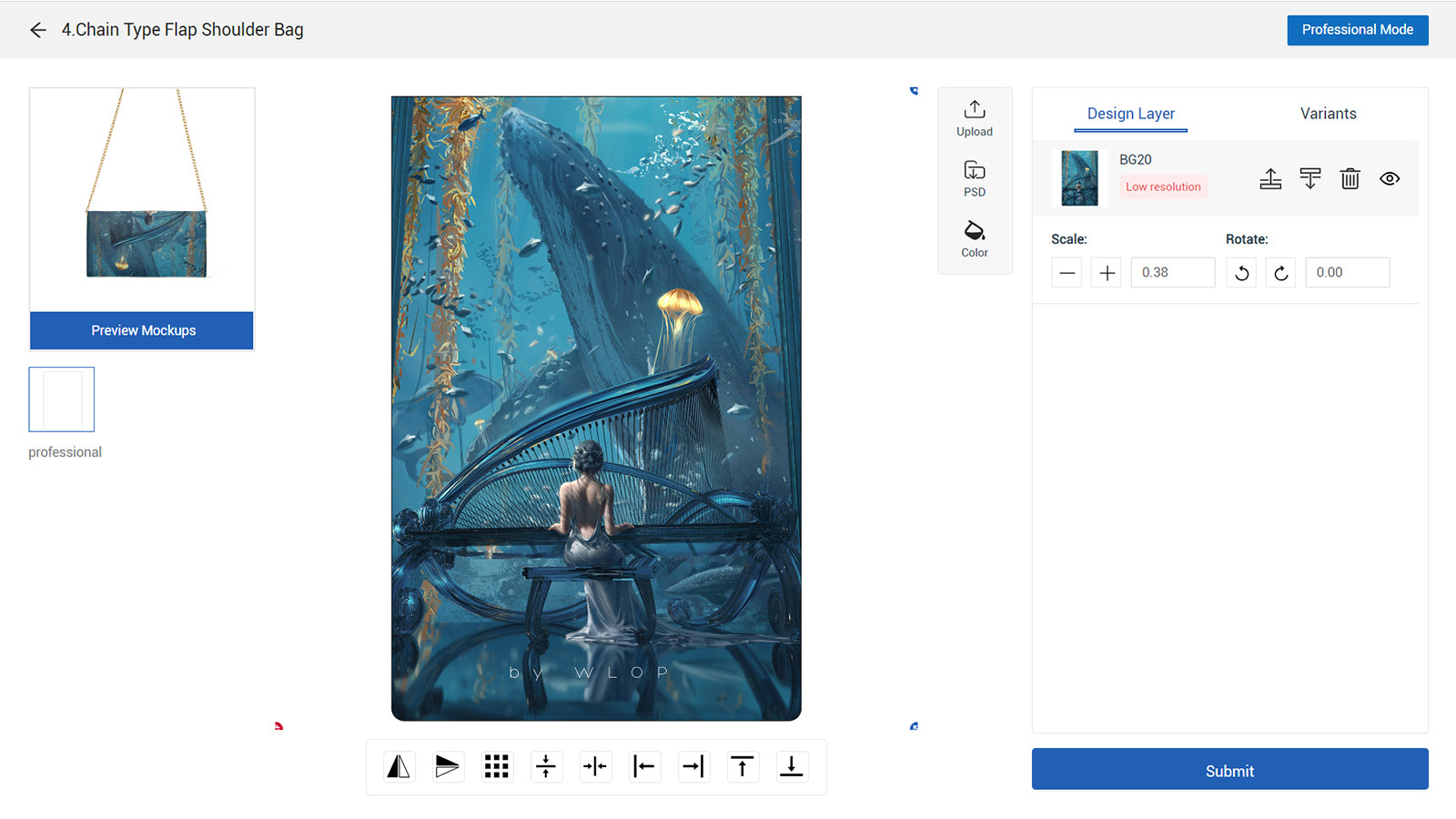Click the BG20 layer name
This screenshot has height=819, width=1456.
1135,159
